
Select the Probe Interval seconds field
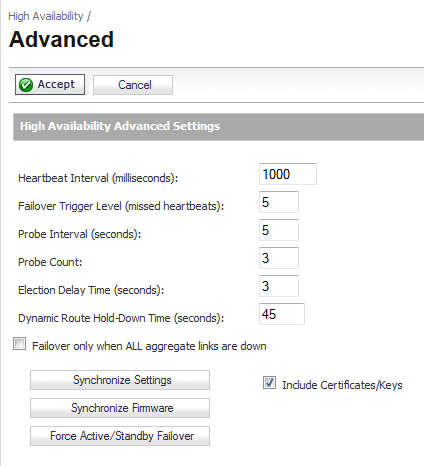click(x=279, y=230)
